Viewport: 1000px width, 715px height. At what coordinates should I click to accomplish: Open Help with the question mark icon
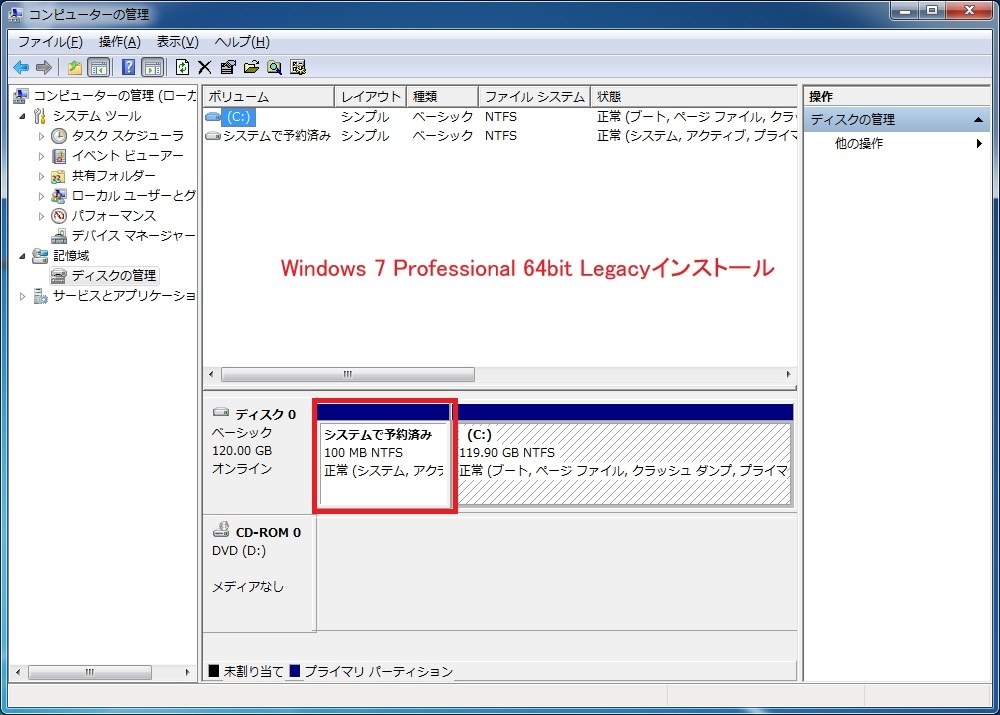pos(128,67)
